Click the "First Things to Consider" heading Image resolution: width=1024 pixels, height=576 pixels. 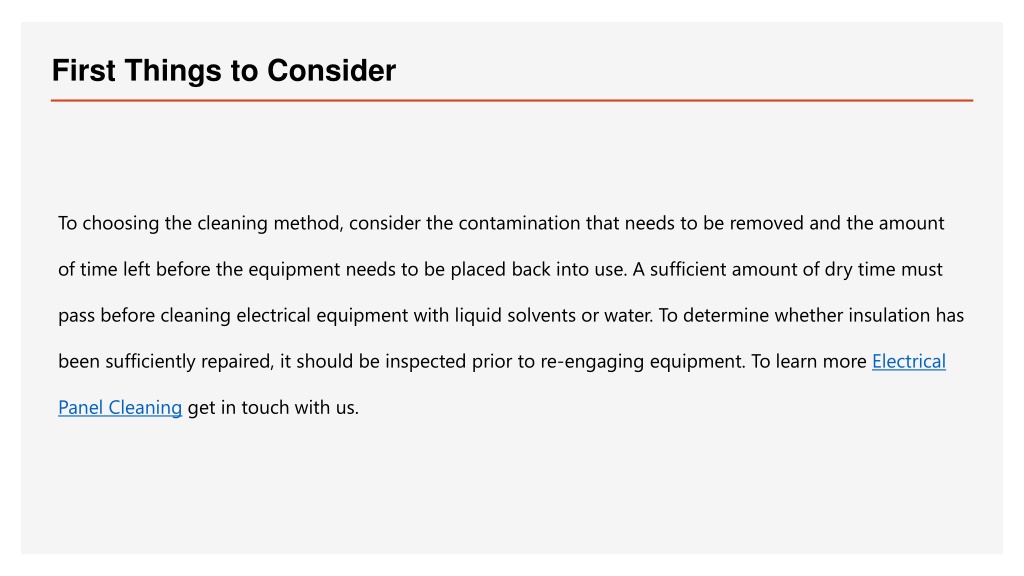(x=223, y=71)
